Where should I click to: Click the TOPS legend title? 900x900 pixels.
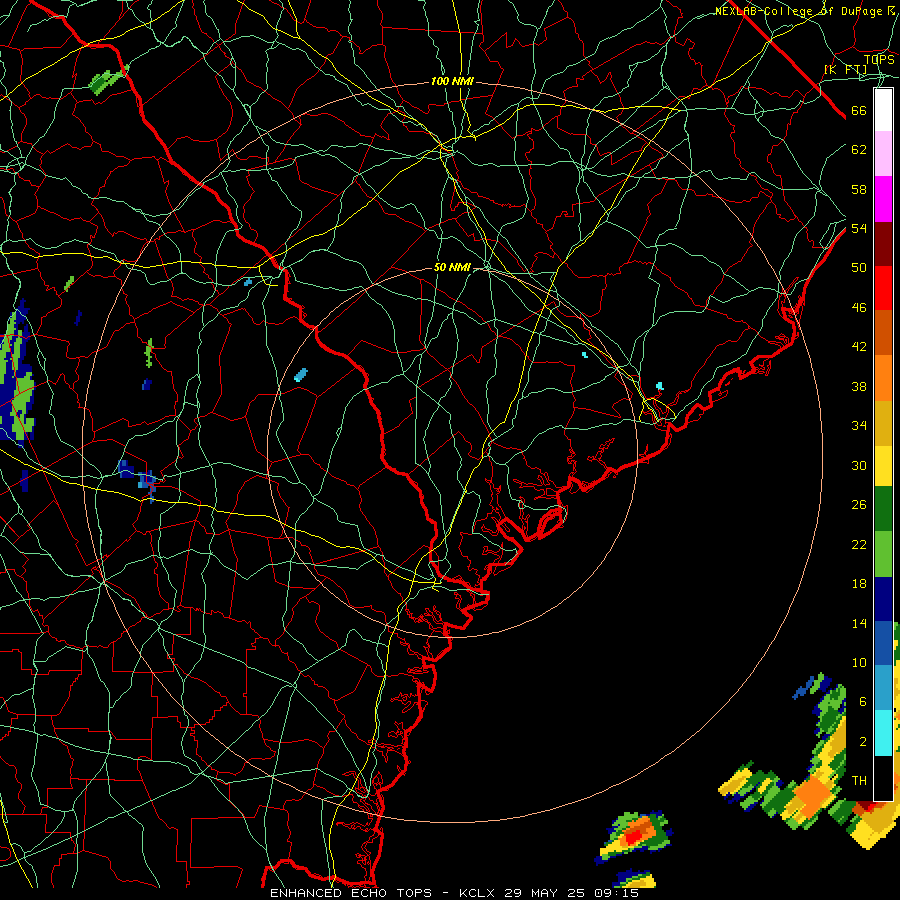click(x=879, y=59)
